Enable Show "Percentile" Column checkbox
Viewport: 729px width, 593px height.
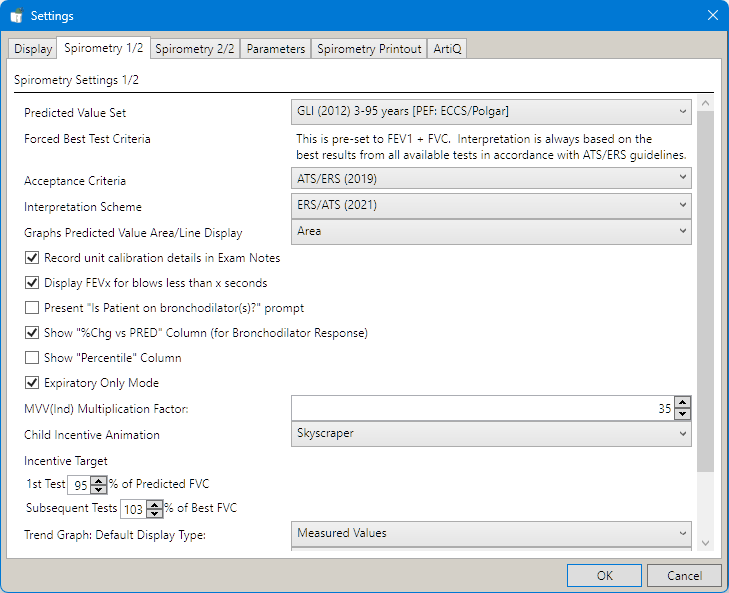click(x=31, y=358)
